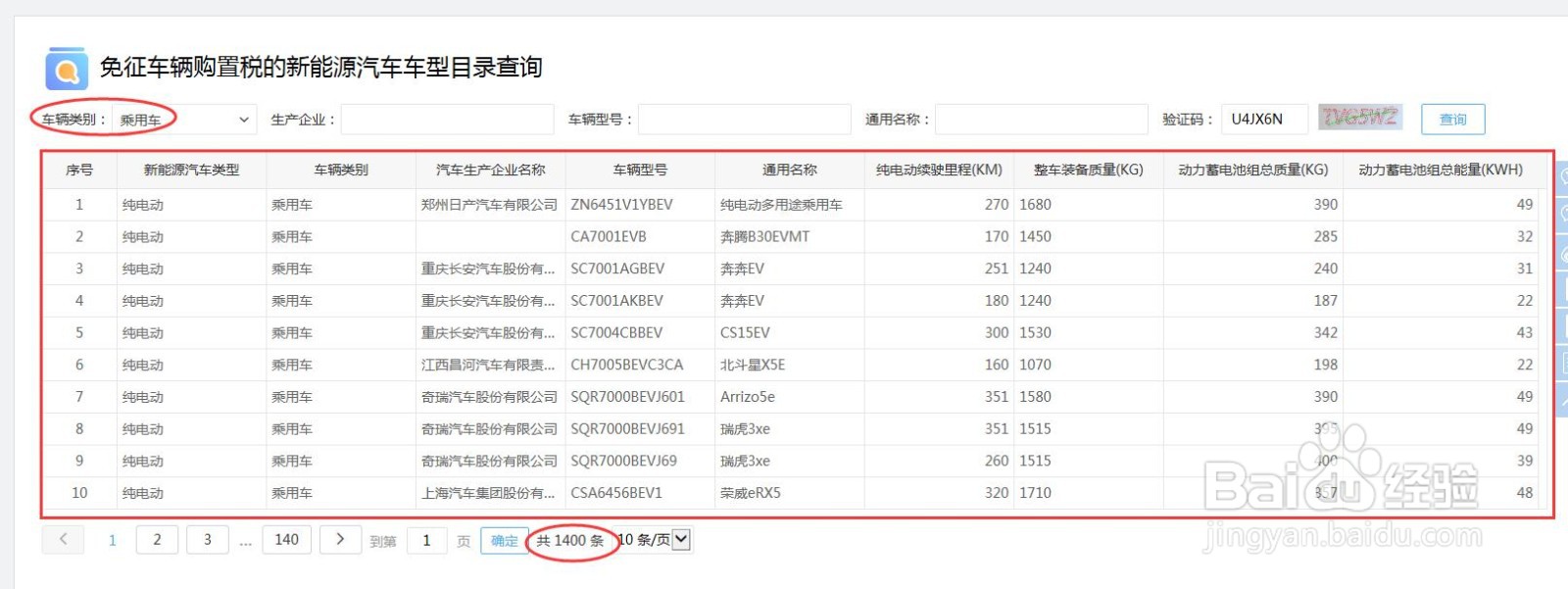Select page 1 in pagination
The image size is (1568, 589).
coord(113,540)
